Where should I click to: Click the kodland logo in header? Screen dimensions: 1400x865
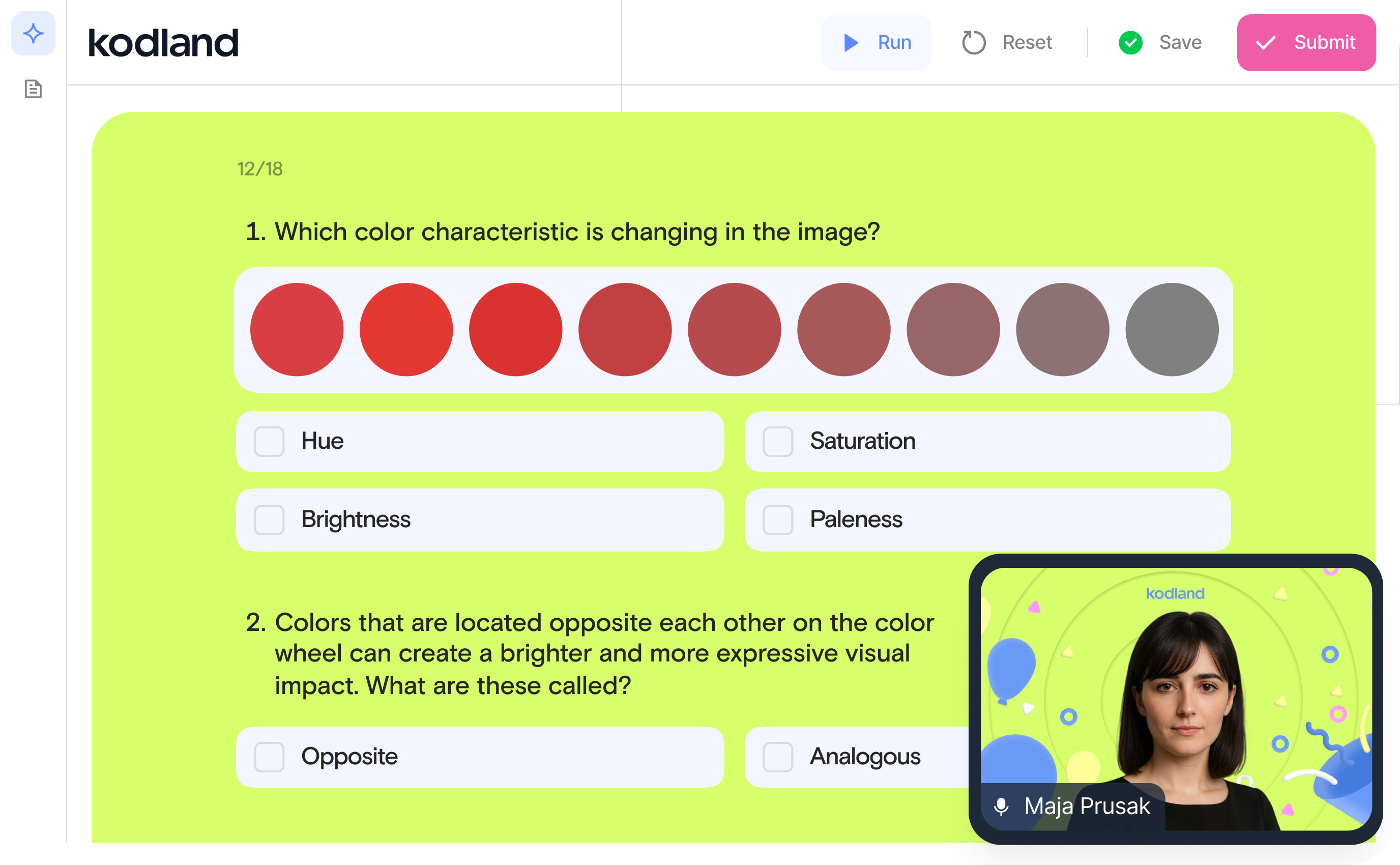[x=163, y=43]
